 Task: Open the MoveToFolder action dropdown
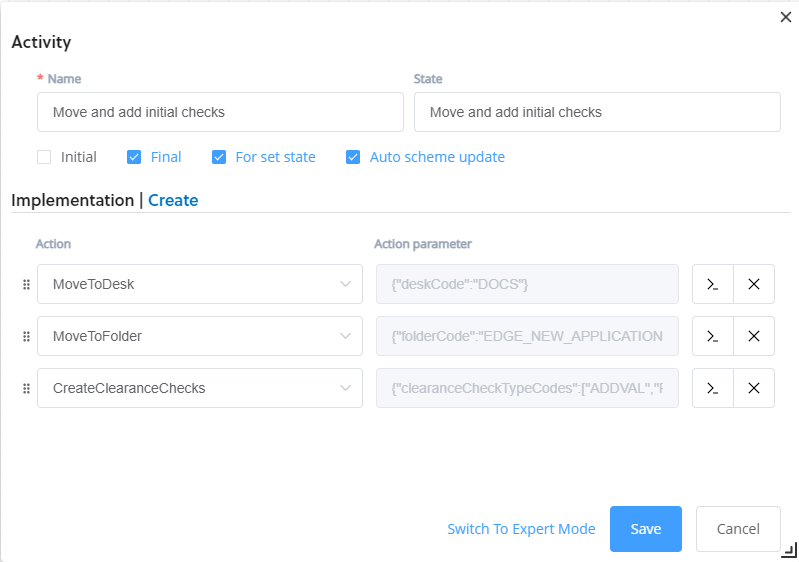point(200,336)
